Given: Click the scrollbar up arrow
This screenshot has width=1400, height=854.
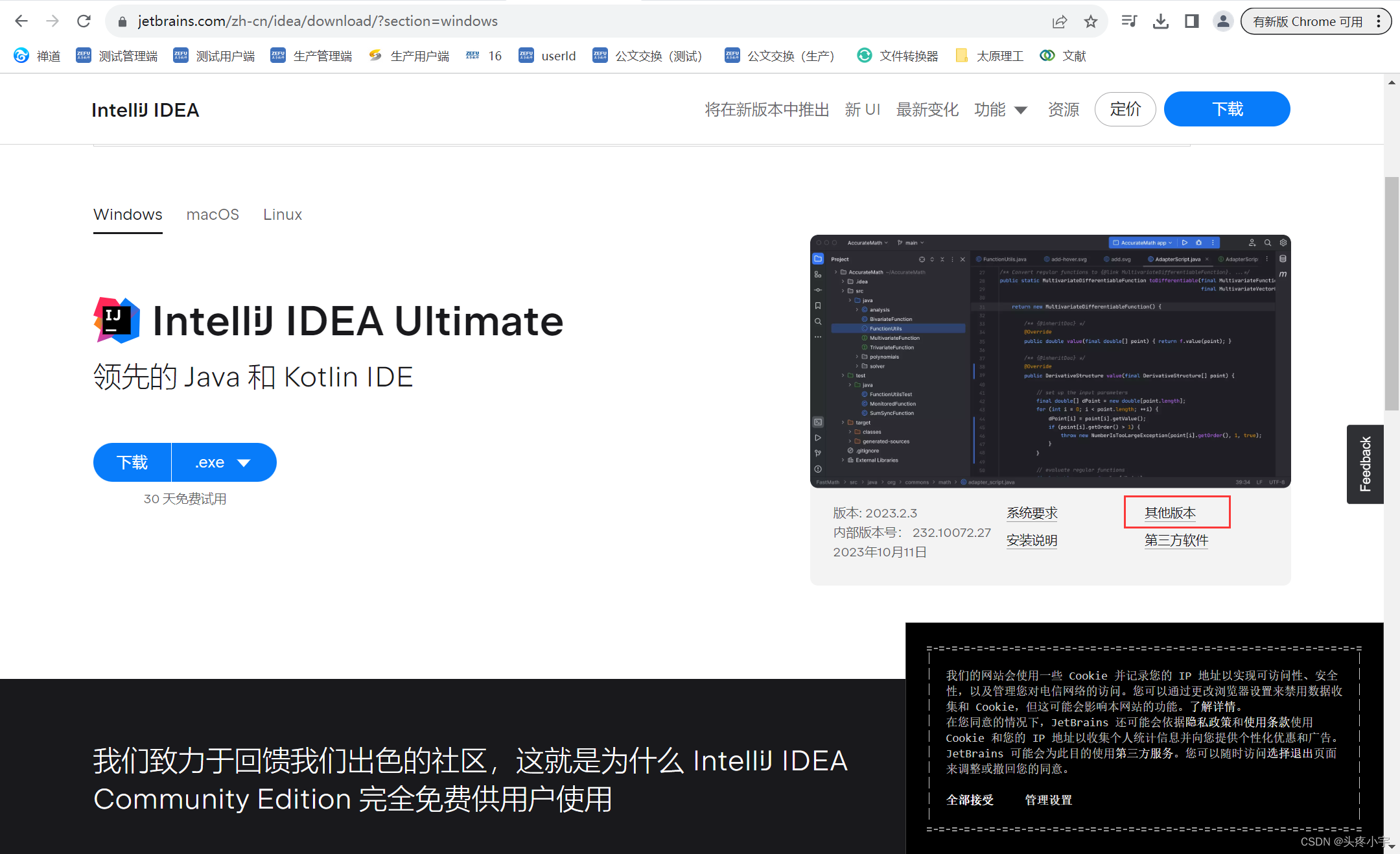Looking at the screenshot, I should pyautogui.click(x=1392, y=82).
